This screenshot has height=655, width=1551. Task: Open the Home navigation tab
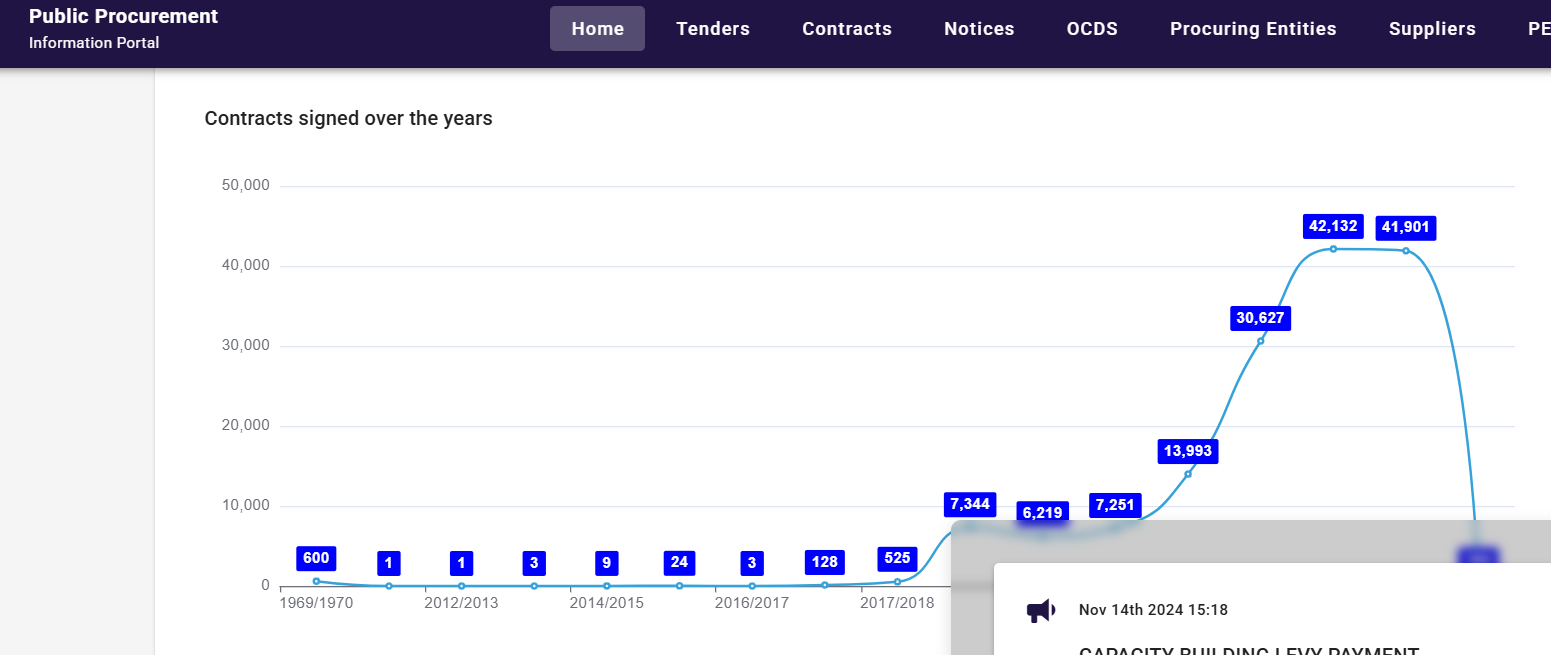tap(597, 29)
